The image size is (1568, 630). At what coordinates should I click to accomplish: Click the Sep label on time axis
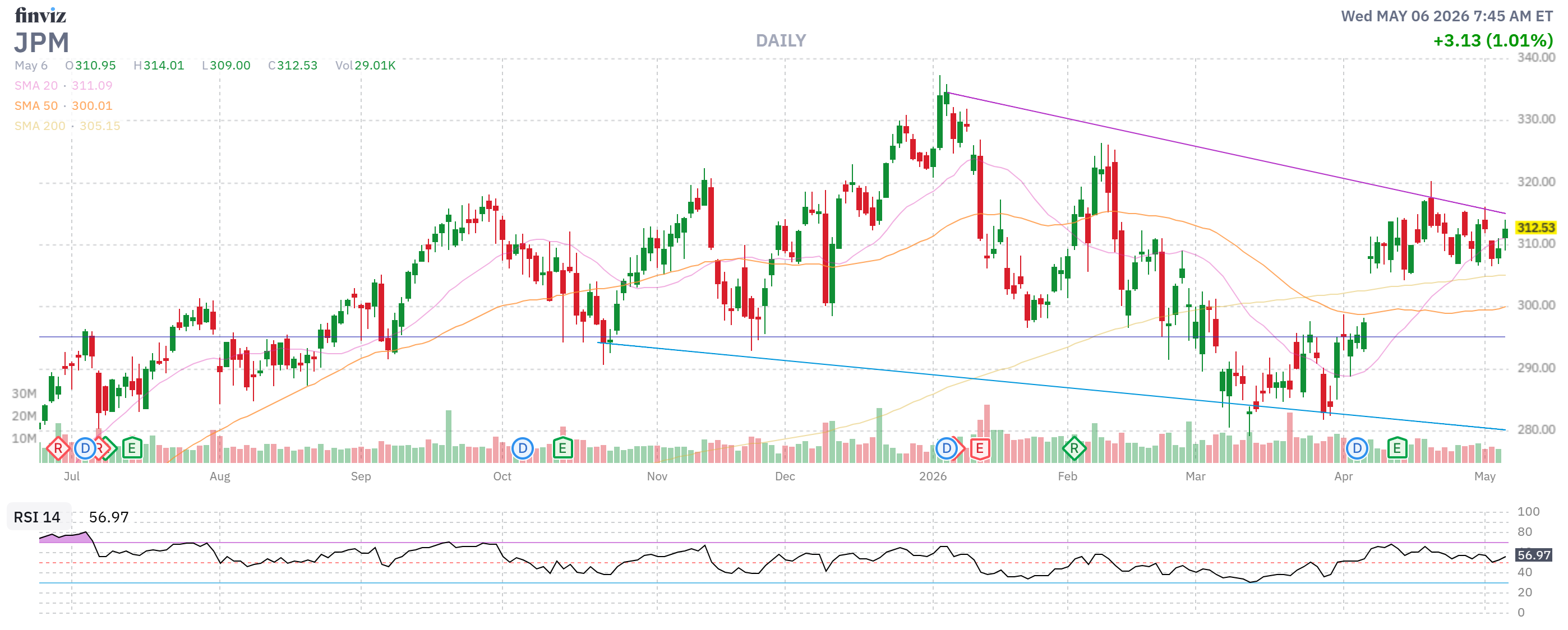(361, 476)
